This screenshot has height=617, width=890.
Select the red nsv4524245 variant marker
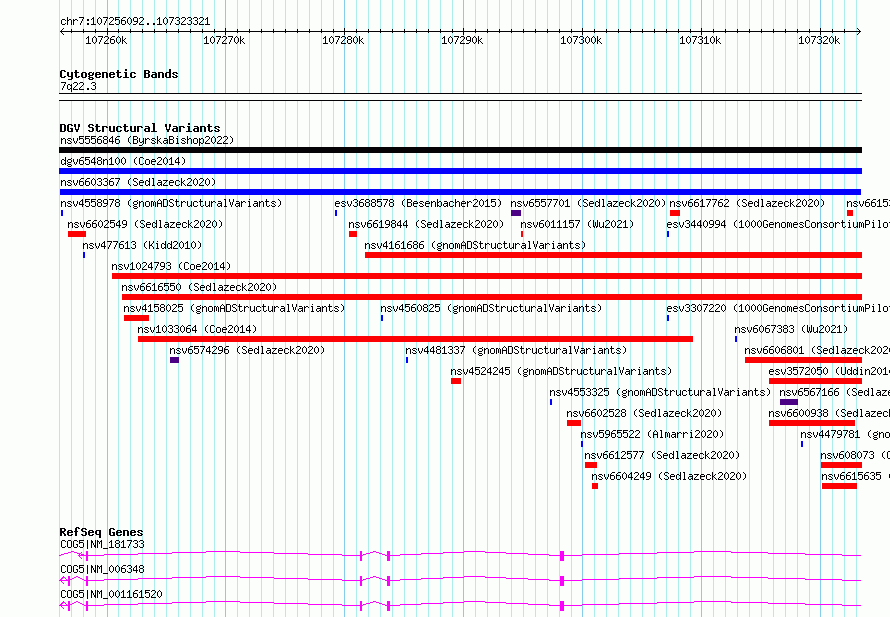point(456,381)
